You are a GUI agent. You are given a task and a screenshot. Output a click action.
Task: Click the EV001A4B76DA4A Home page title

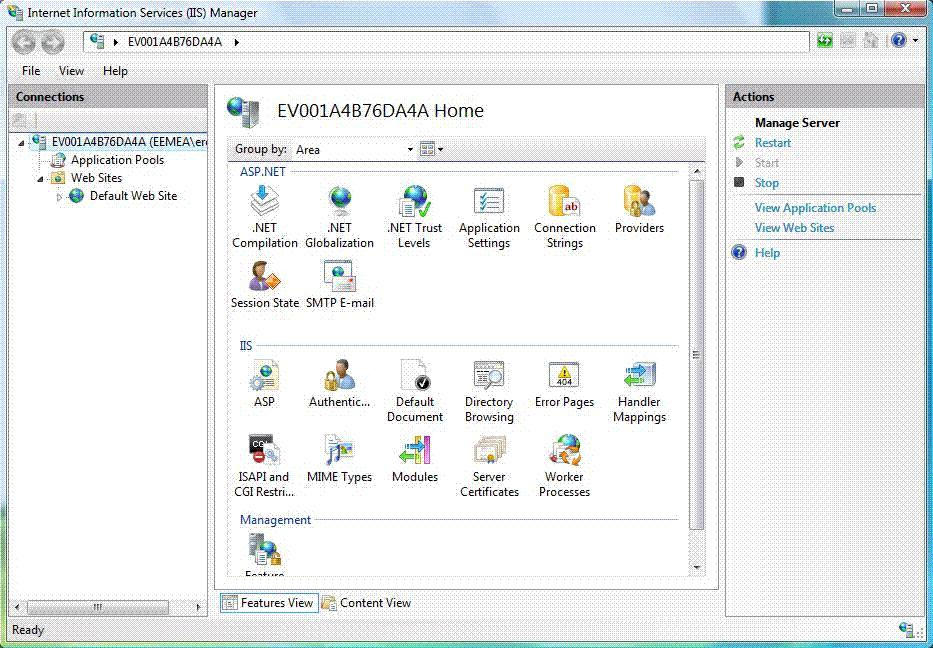pyautogui.click(x=380, y=111)
